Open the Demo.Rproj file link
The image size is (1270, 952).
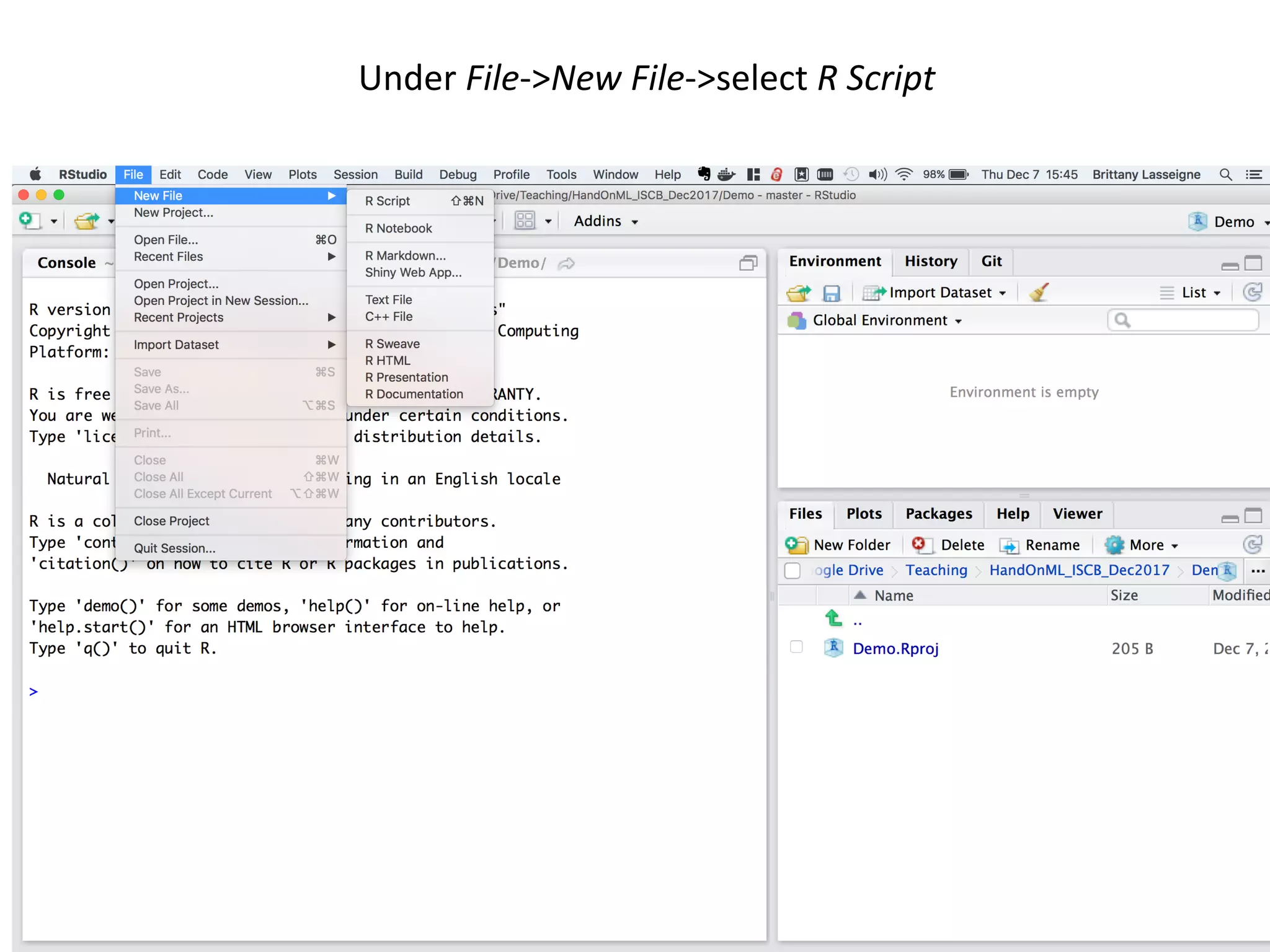point(895,648)
